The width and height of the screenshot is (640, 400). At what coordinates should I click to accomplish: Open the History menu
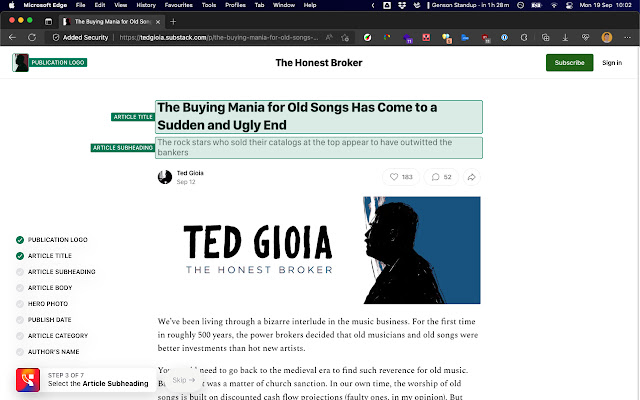[x=146, y=5]
